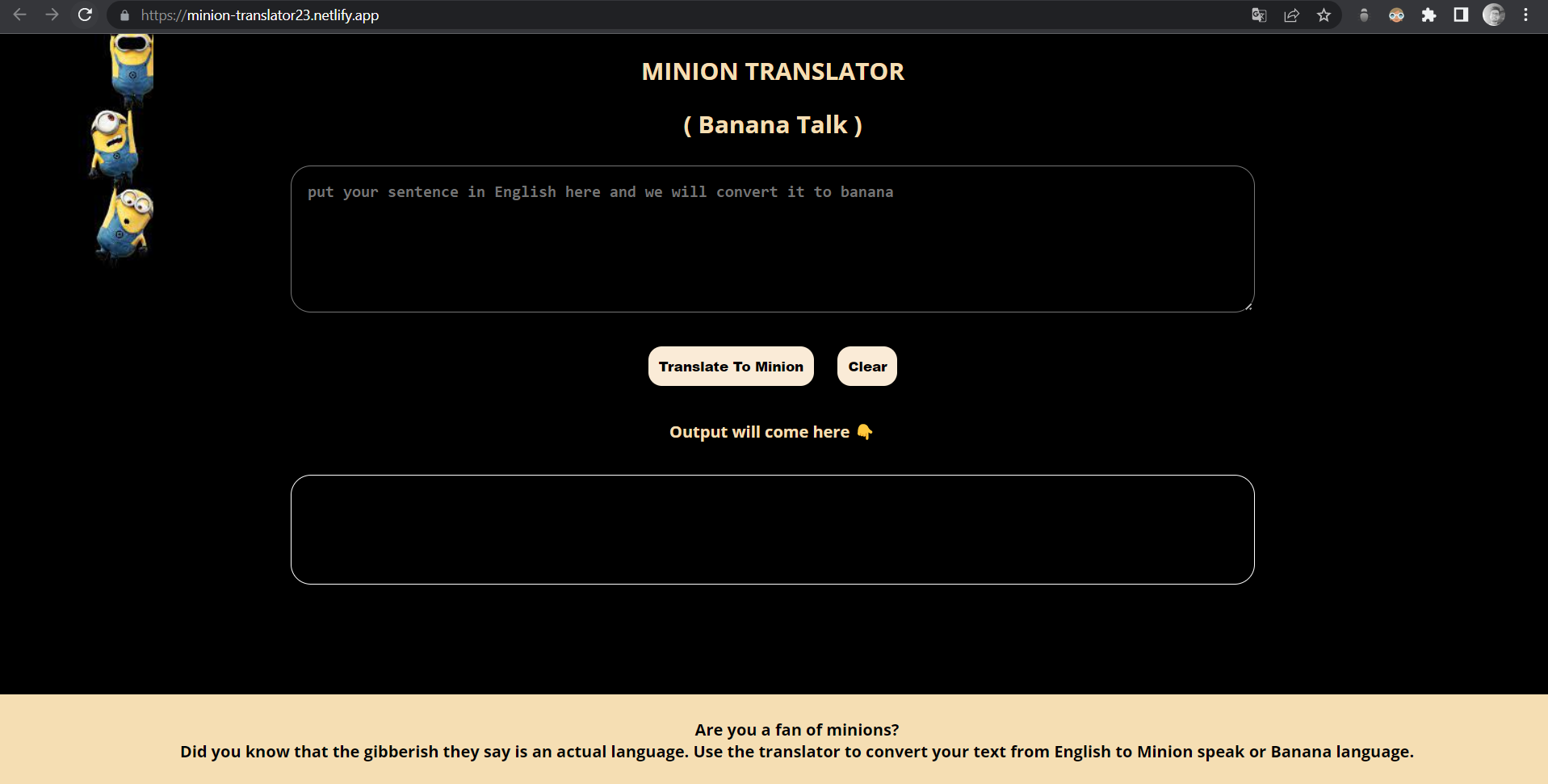This screenshot has width=1548, height=784.
Task: Click the address bar URL
Action: pyautogui.click(x=259, y=15)
